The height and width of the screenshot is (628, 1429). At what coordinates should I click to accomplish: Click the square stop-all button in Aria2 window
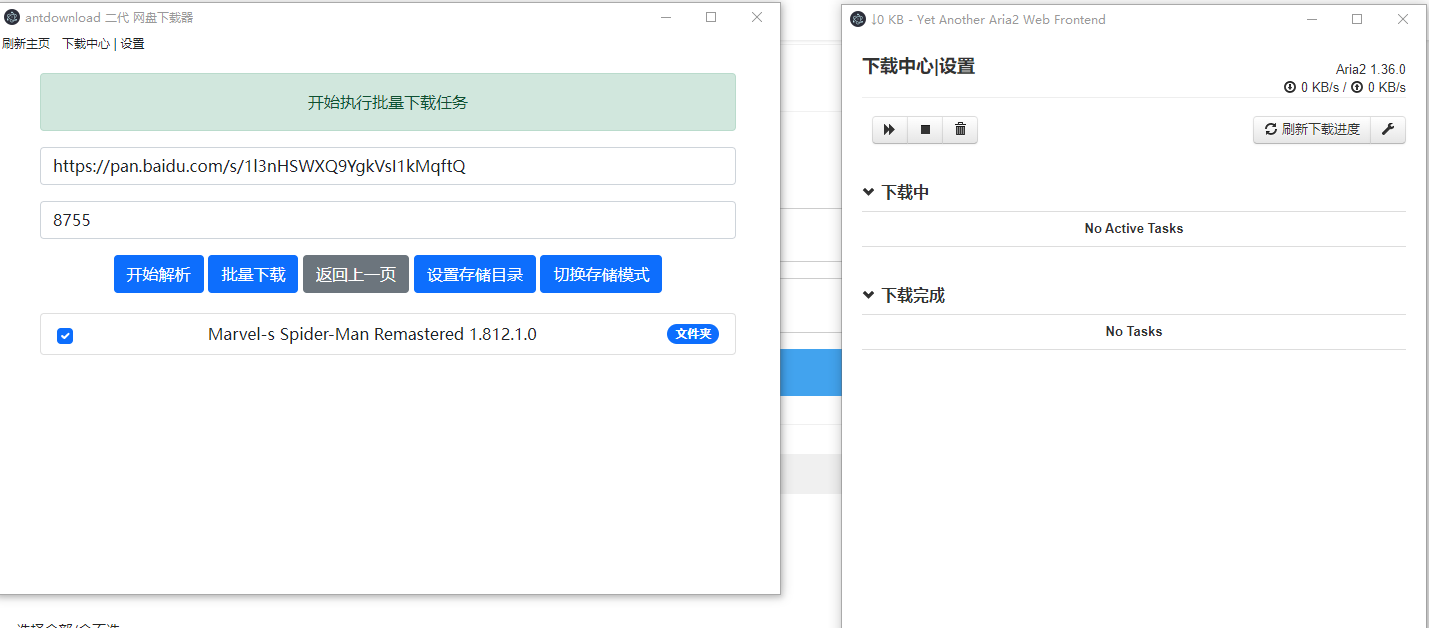pos(925,130)
